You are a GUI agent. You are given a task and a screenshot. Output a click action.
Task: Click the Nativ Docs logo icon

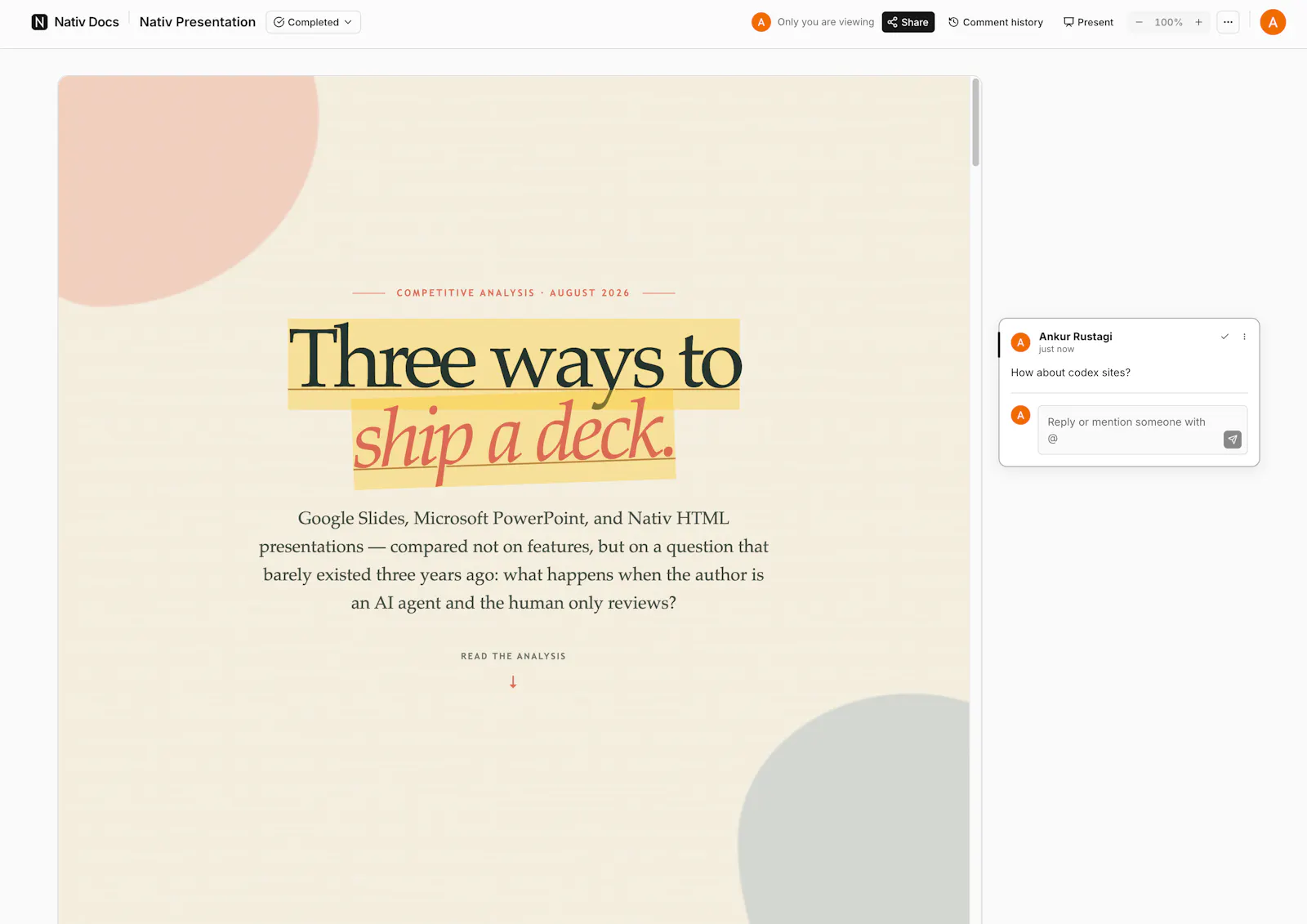(x=39, y=22)
